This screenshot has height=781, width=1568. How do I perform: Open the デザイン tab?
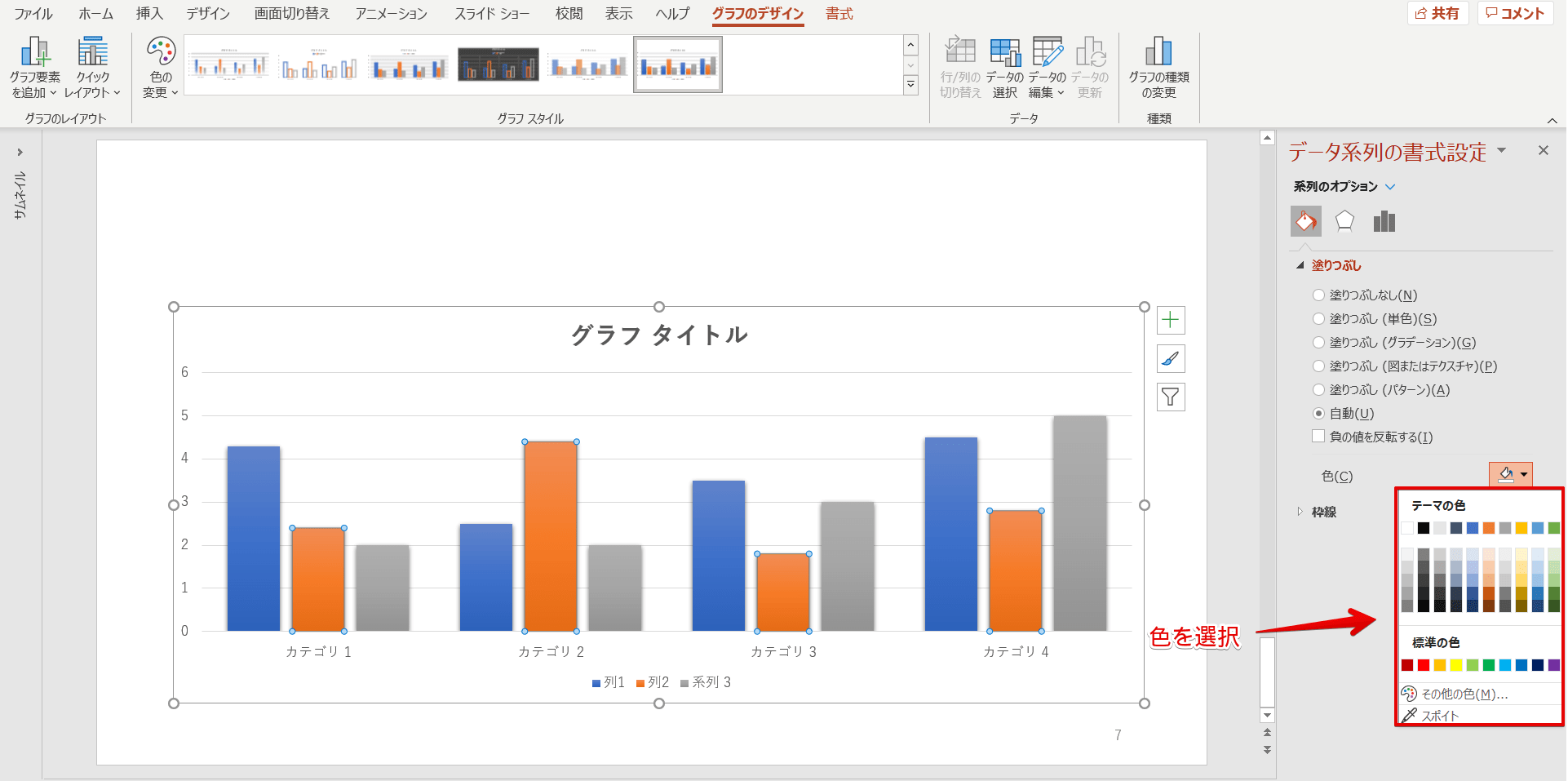(208, 14)
